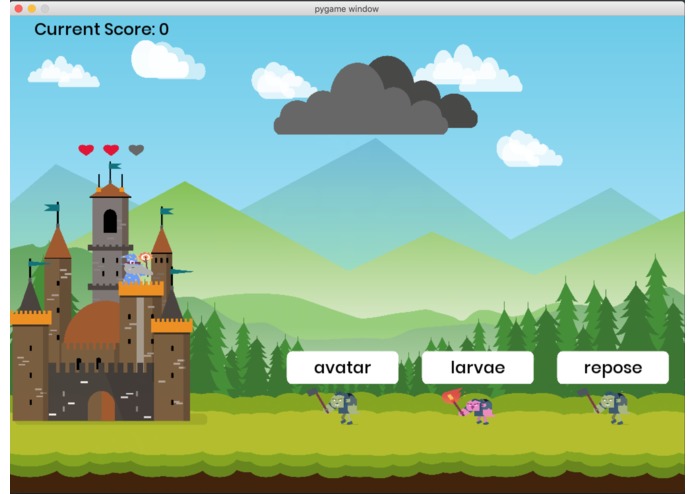Click the second red heart life
This screenshot has height=494, width=695.
click(x=111, y=150)
